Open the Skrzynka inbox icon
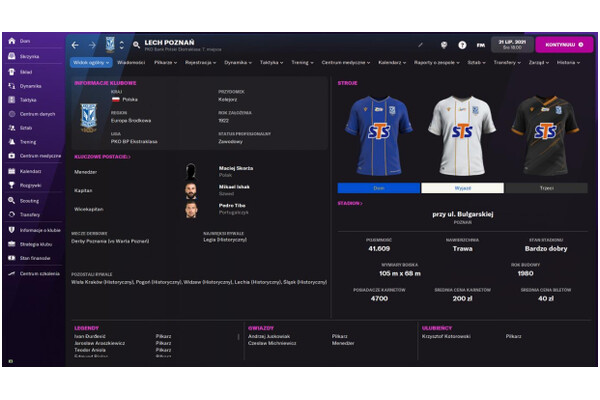 11,56
